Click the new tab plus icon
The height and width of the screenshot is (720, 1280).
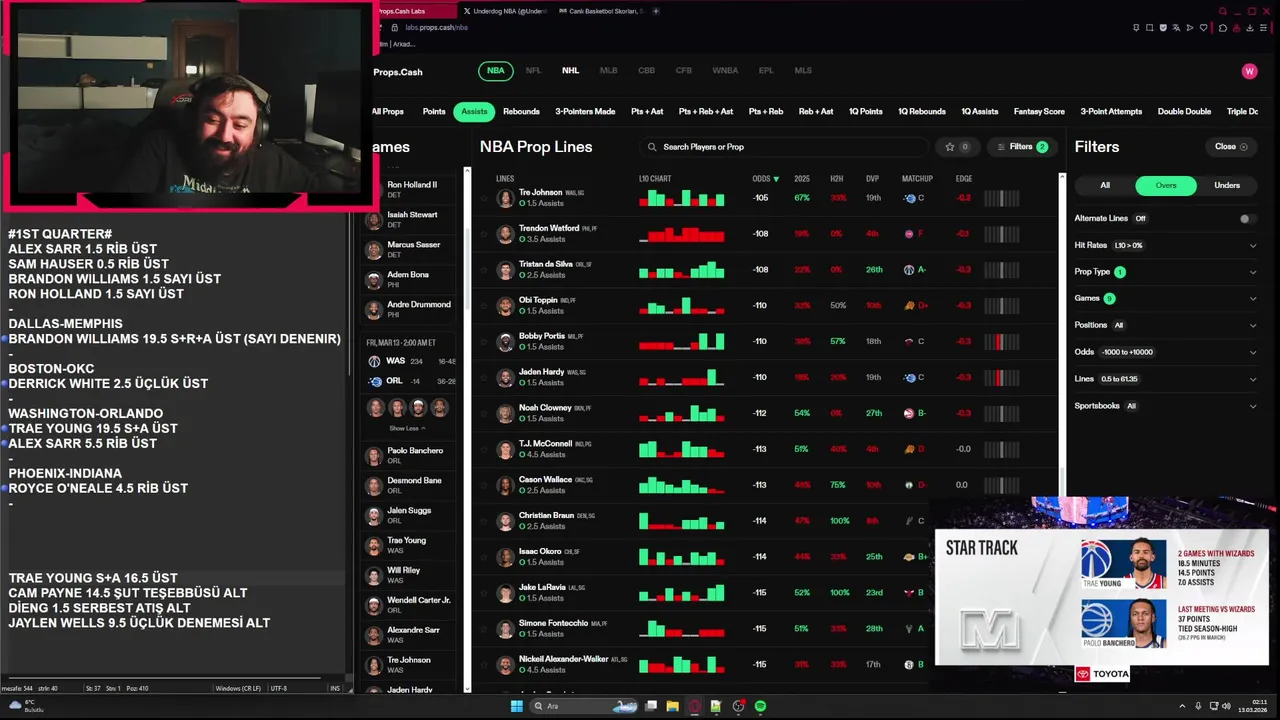656,11
